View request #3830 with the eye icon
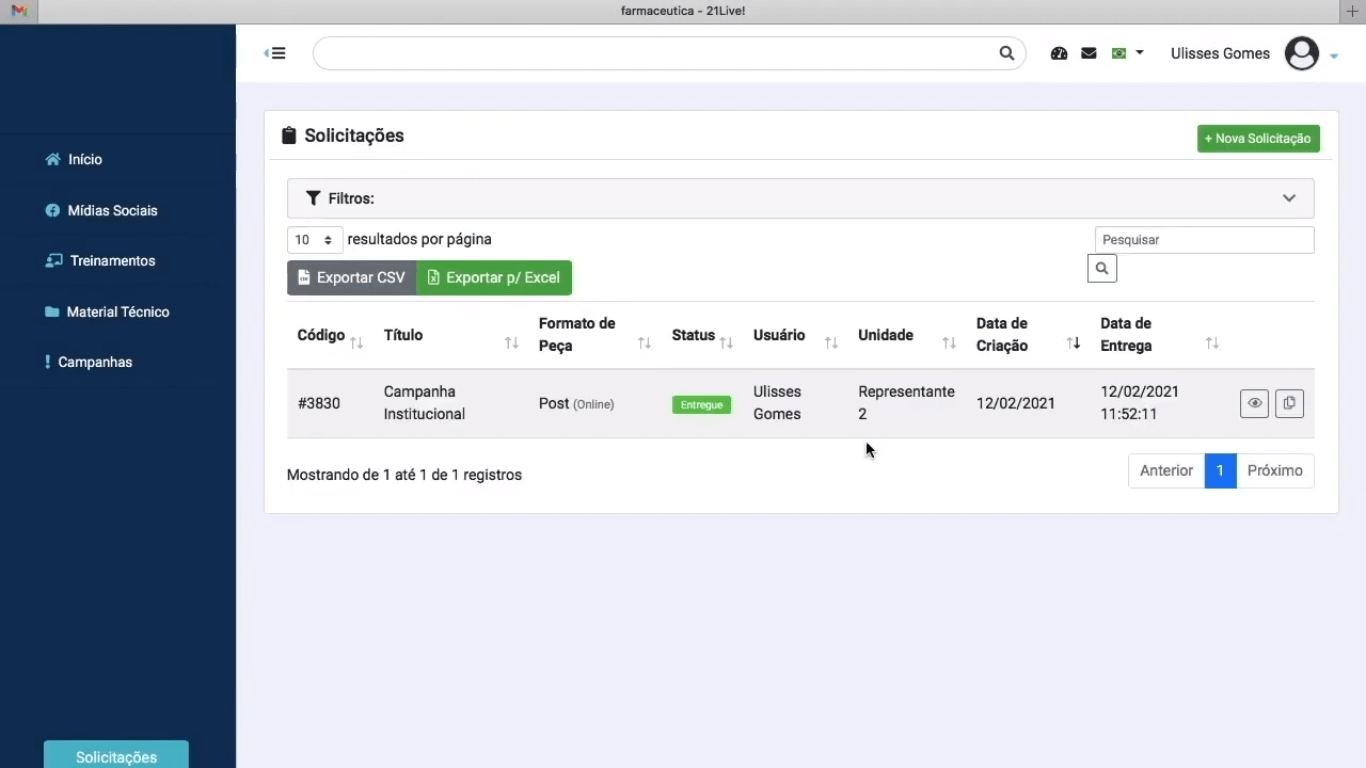 [x=1254, y=403]
